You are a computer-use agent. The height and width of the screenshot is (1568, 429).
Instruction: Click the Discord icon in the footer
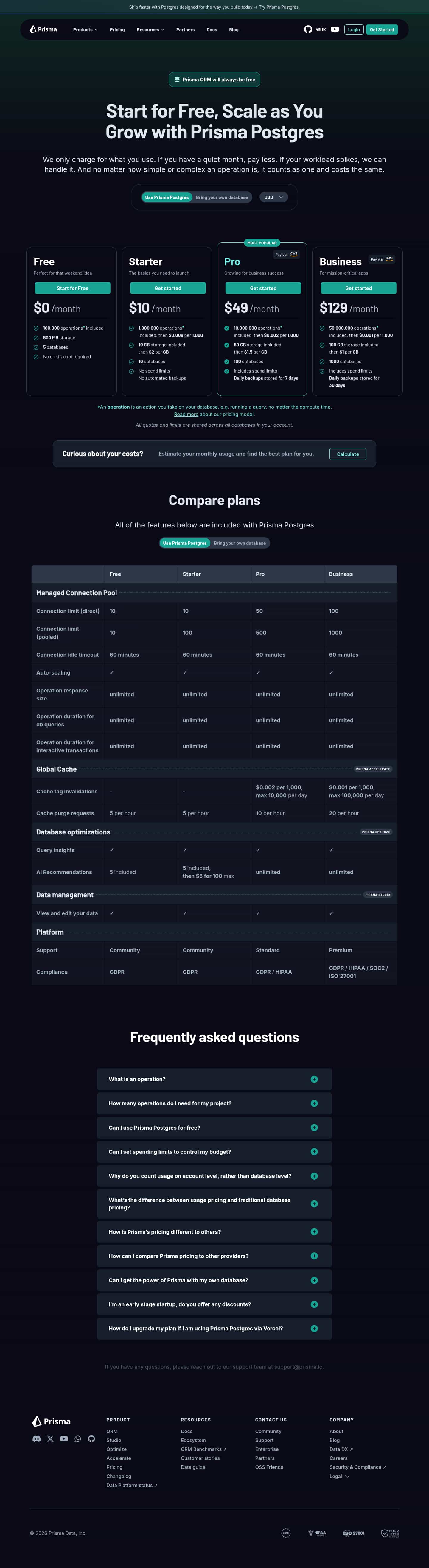coord(37,1439)
